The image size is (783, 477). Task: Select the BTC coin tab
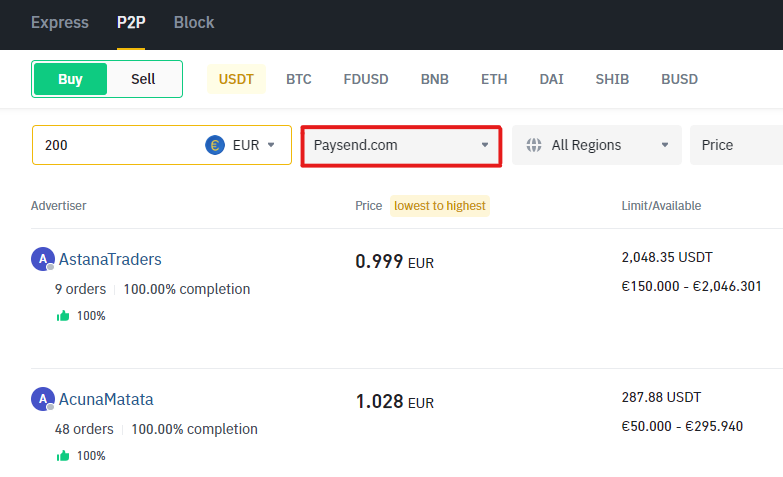click(299, 79)
